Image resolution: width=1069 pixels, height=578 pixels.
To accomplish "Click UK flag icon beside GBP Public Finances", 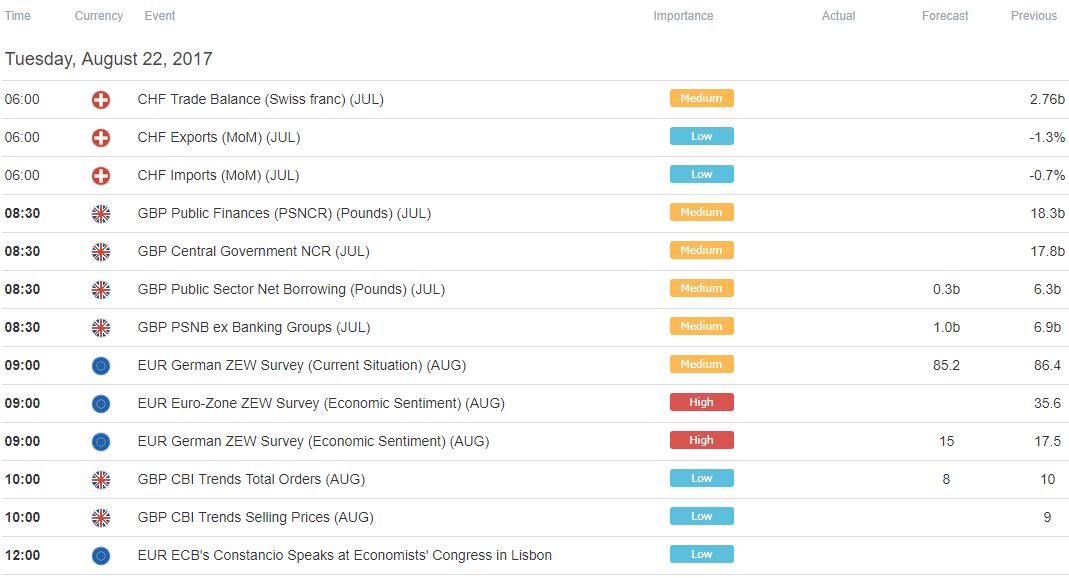I will [x=101, y=214].
